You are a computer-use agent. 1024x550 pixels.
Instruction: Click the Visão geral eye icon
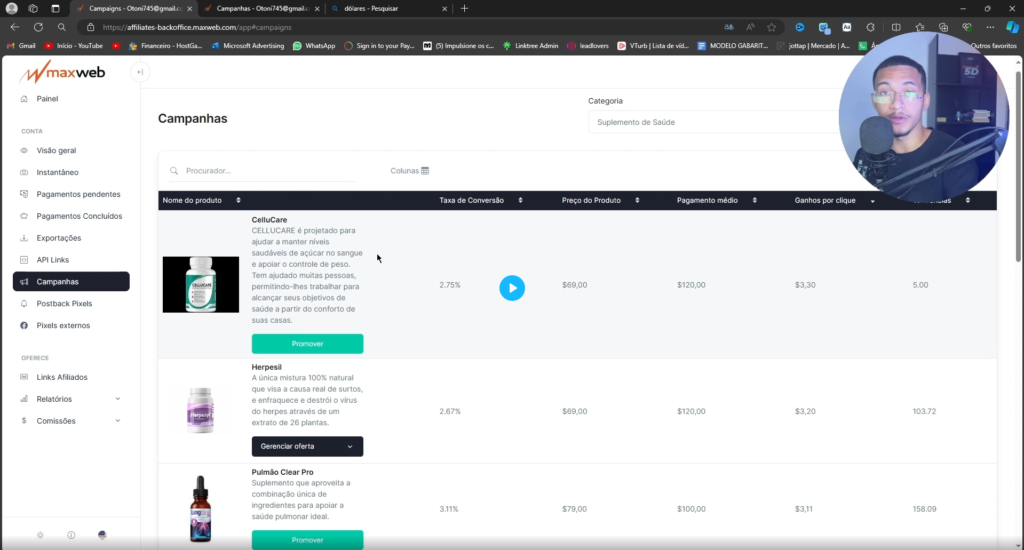pyautogui.click(x=25, y=151)
